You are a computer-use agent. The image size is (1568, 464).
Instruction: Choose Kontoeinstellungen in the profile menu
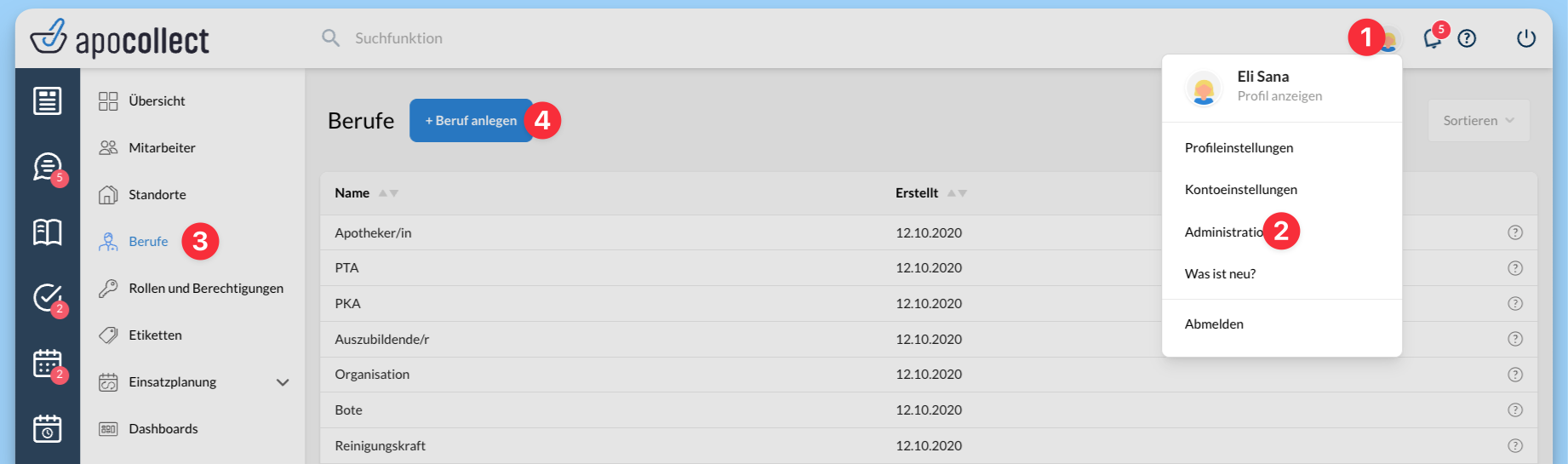click(1240, 190)
